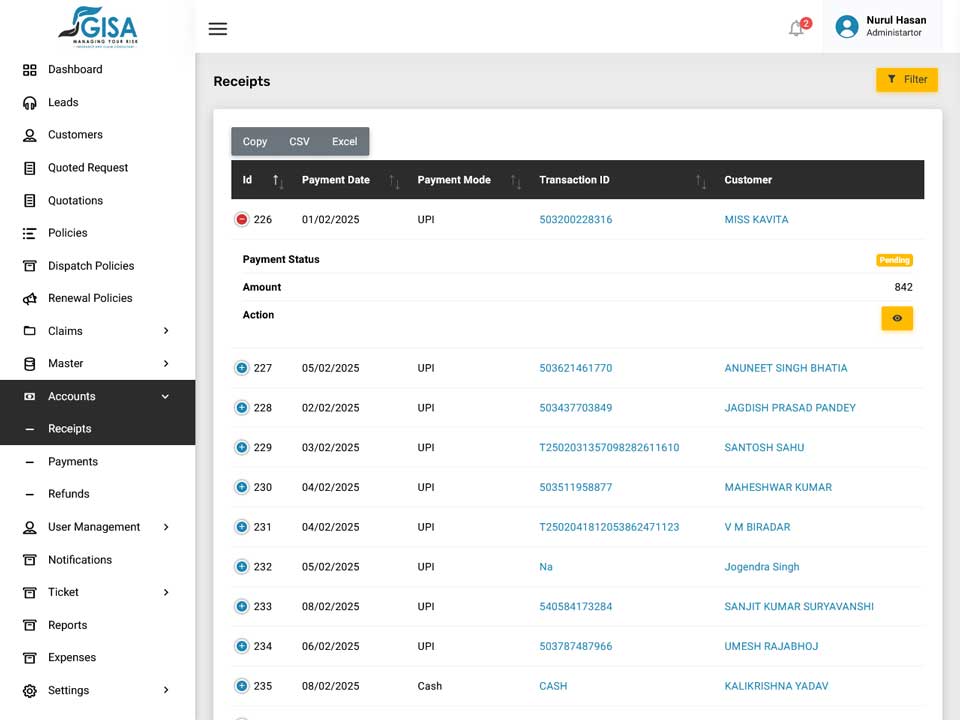
Task: Open the notification bell icon
Action: (796, 28)
